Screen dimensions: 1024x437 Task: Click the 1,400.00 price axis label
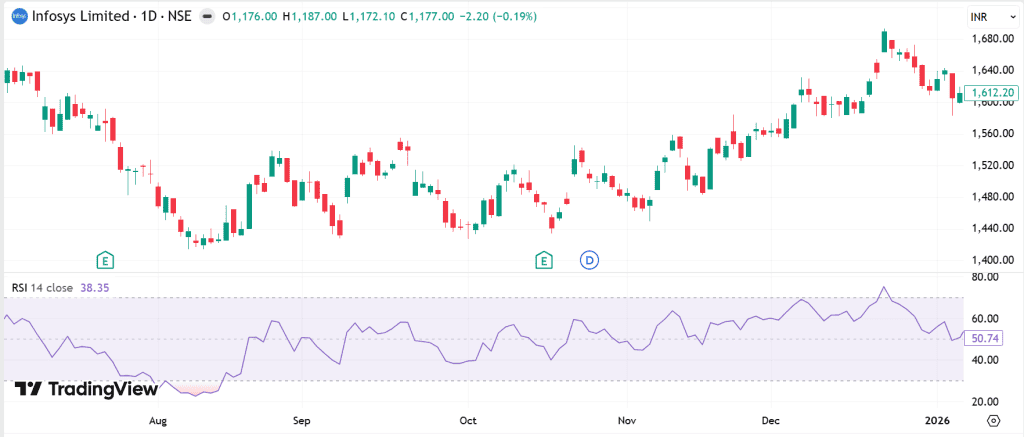[x=992, y=260]
